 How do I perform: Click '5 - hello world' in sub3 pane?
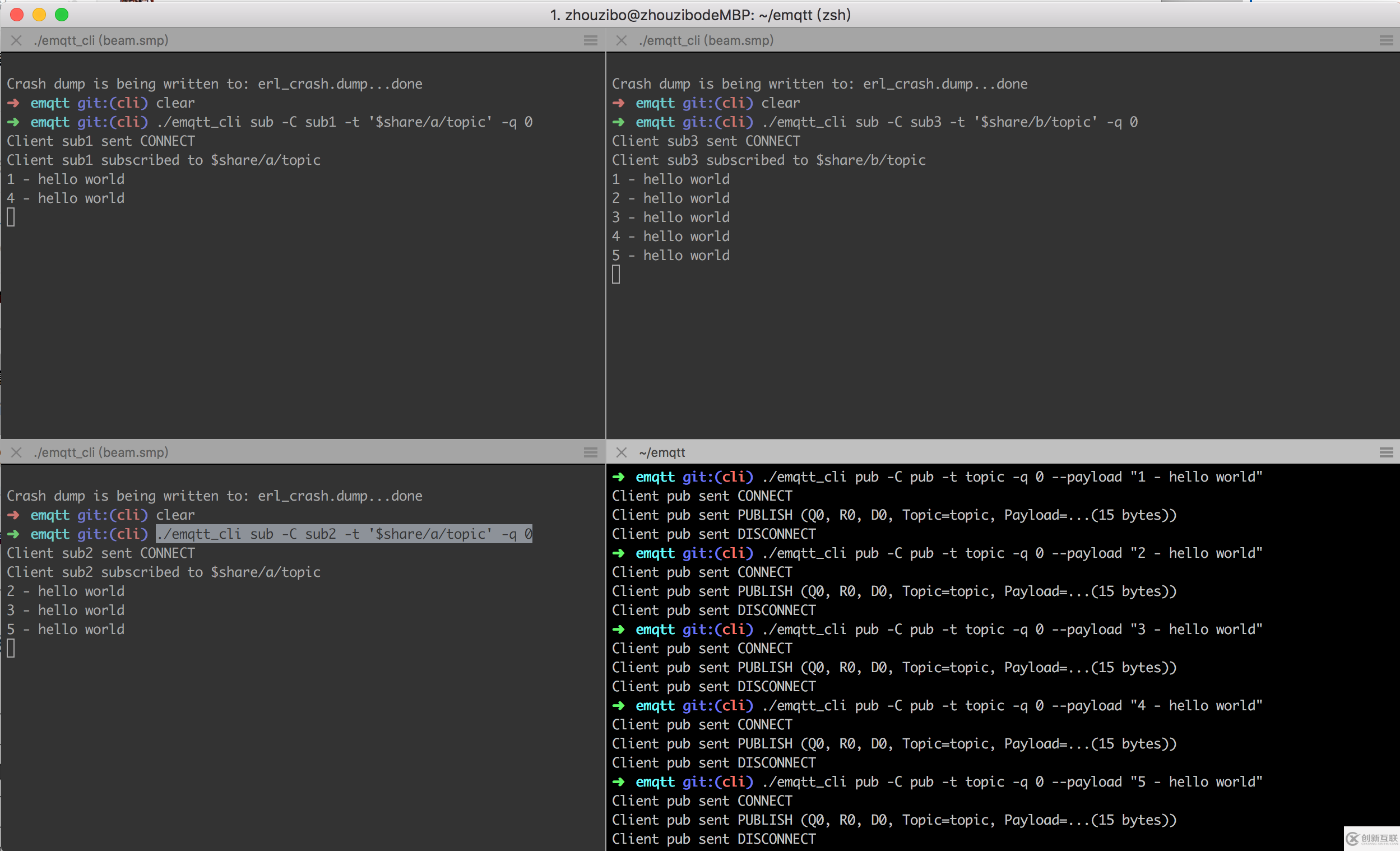[671, 256]
